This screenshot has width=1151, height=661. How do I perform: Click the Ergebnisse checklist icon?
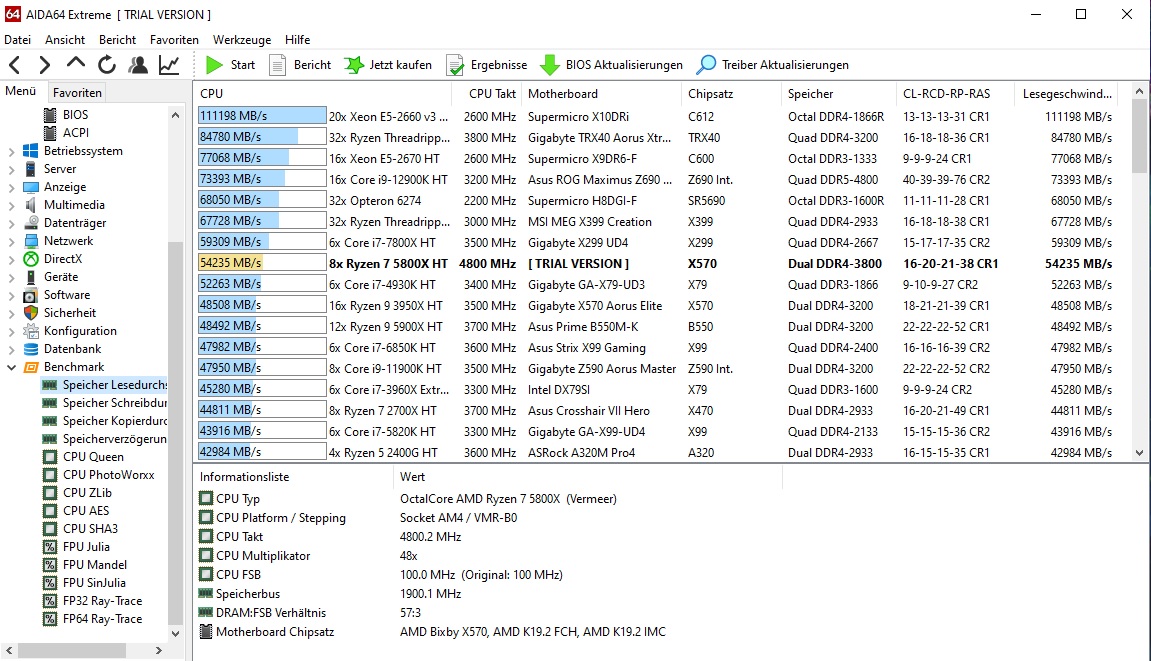(x=455, y=65)
